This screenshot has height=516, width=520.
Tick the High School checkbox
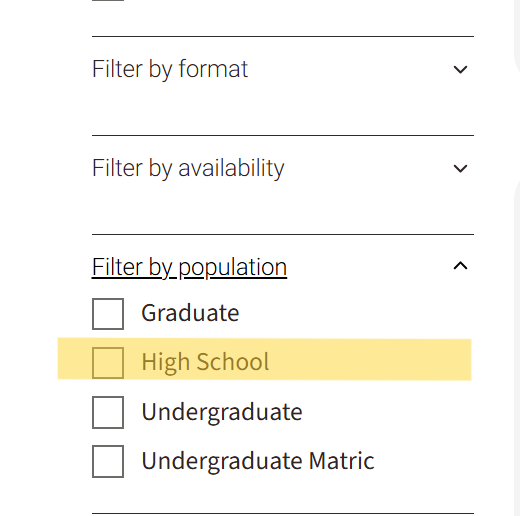[108, 363]
